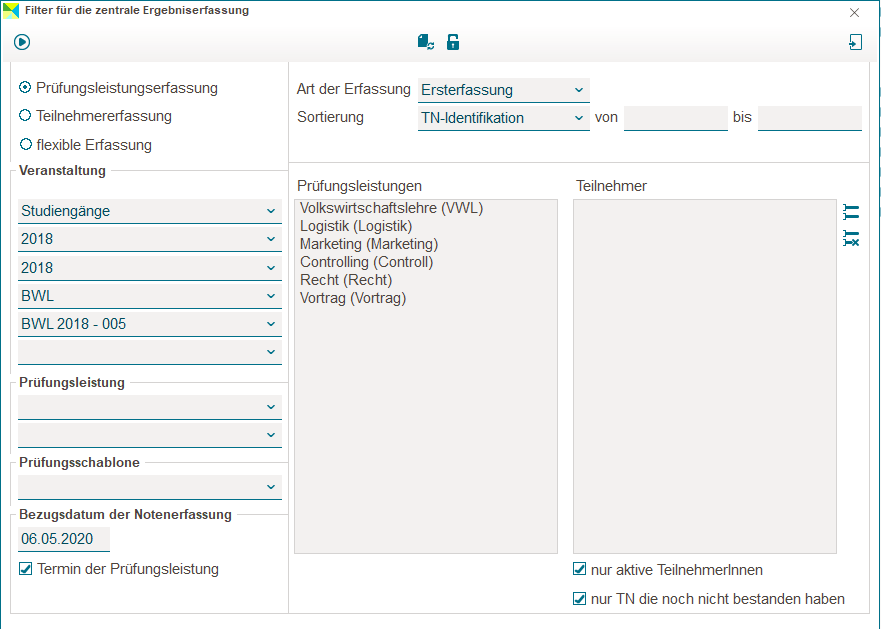This screenshot has width=881, height=629.
Task: Disable nur TN die noch nicht bestanden haben
Action: 580,599
